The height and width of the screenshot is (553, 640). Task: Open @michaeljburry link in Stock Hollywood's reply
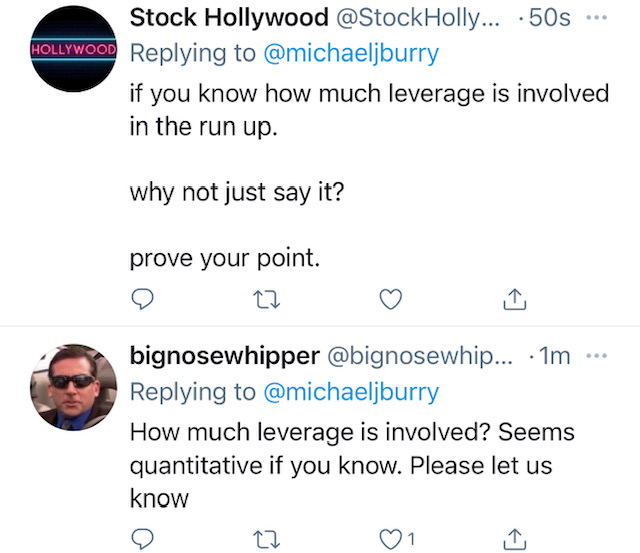click(350, 51)
